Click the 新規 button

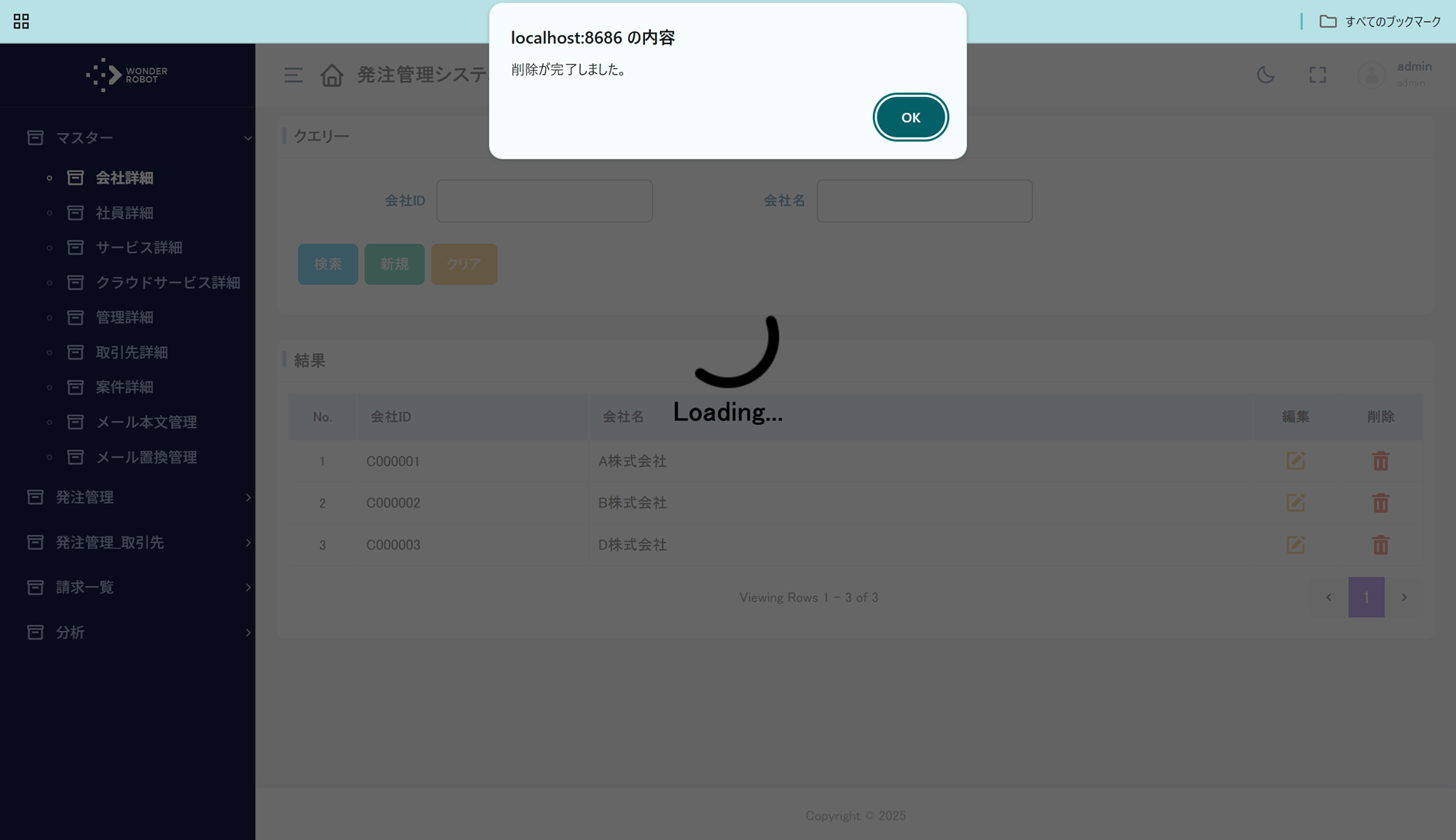(x=394, y=264)
